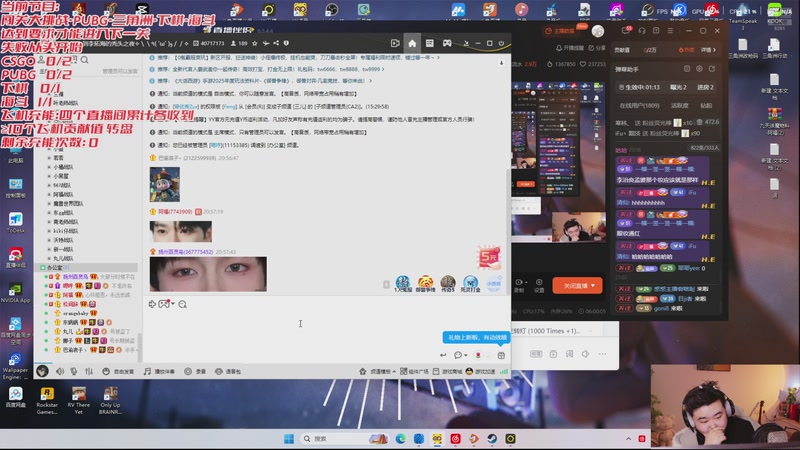Click the headset icon in streaming tool header
The height and width of the screenshot is (450, 800).
click(642, 31)
